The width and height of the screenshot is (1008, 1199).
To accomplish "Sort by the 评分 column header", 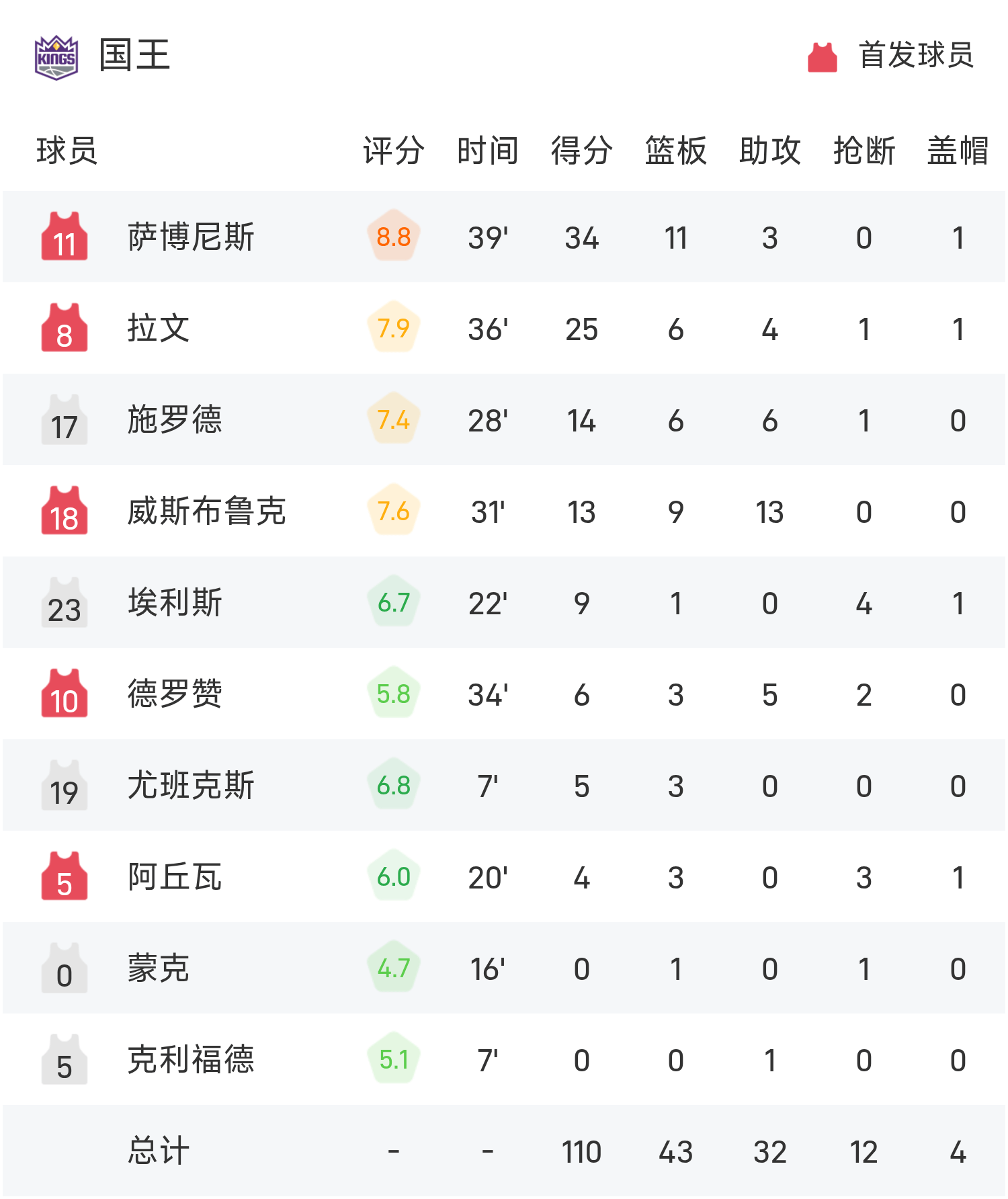I will (x=394, y=151).
